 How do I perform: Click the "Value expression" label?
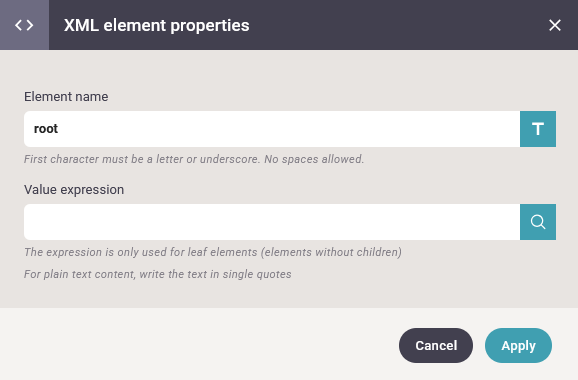point(74,189)
